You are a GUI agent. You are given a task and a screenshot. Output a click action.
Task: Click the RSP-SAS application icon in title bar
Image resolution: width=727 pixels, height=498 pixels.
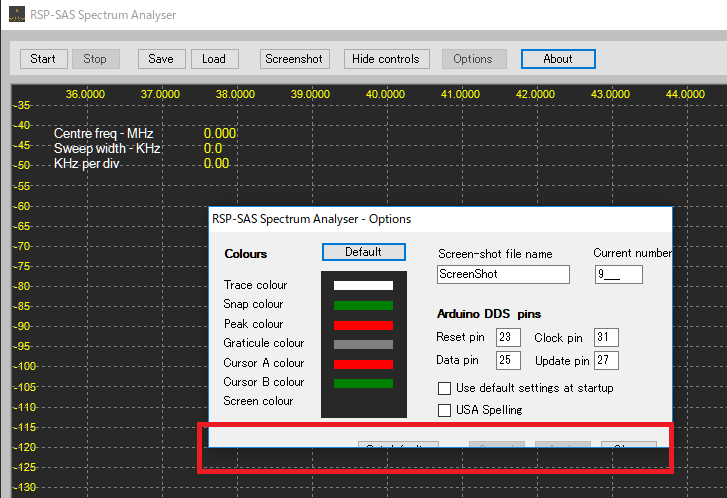[17, 14]
